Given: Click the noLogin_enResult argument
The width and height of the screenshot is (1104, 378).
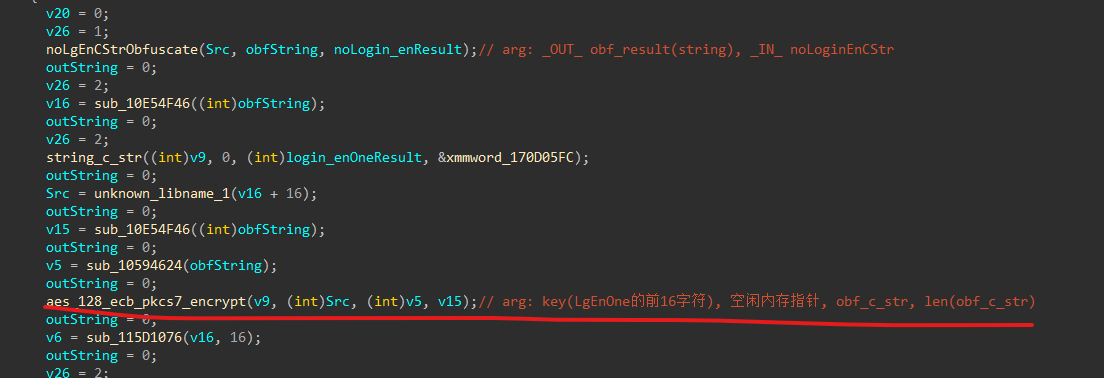Looking at the screenshot, I should tap(400, 49).
